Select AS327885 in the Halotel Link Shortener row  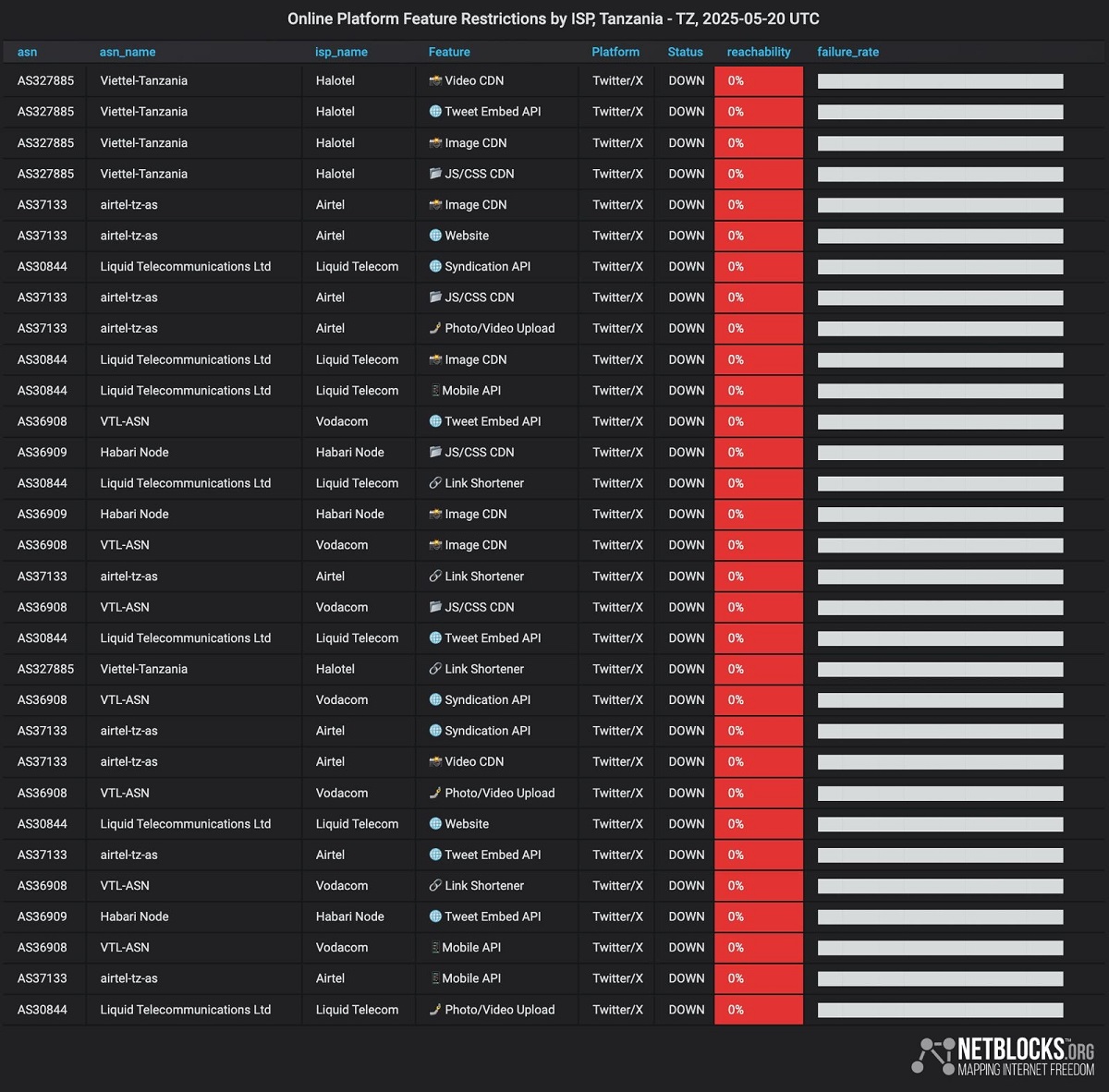(x=45, y=670)
